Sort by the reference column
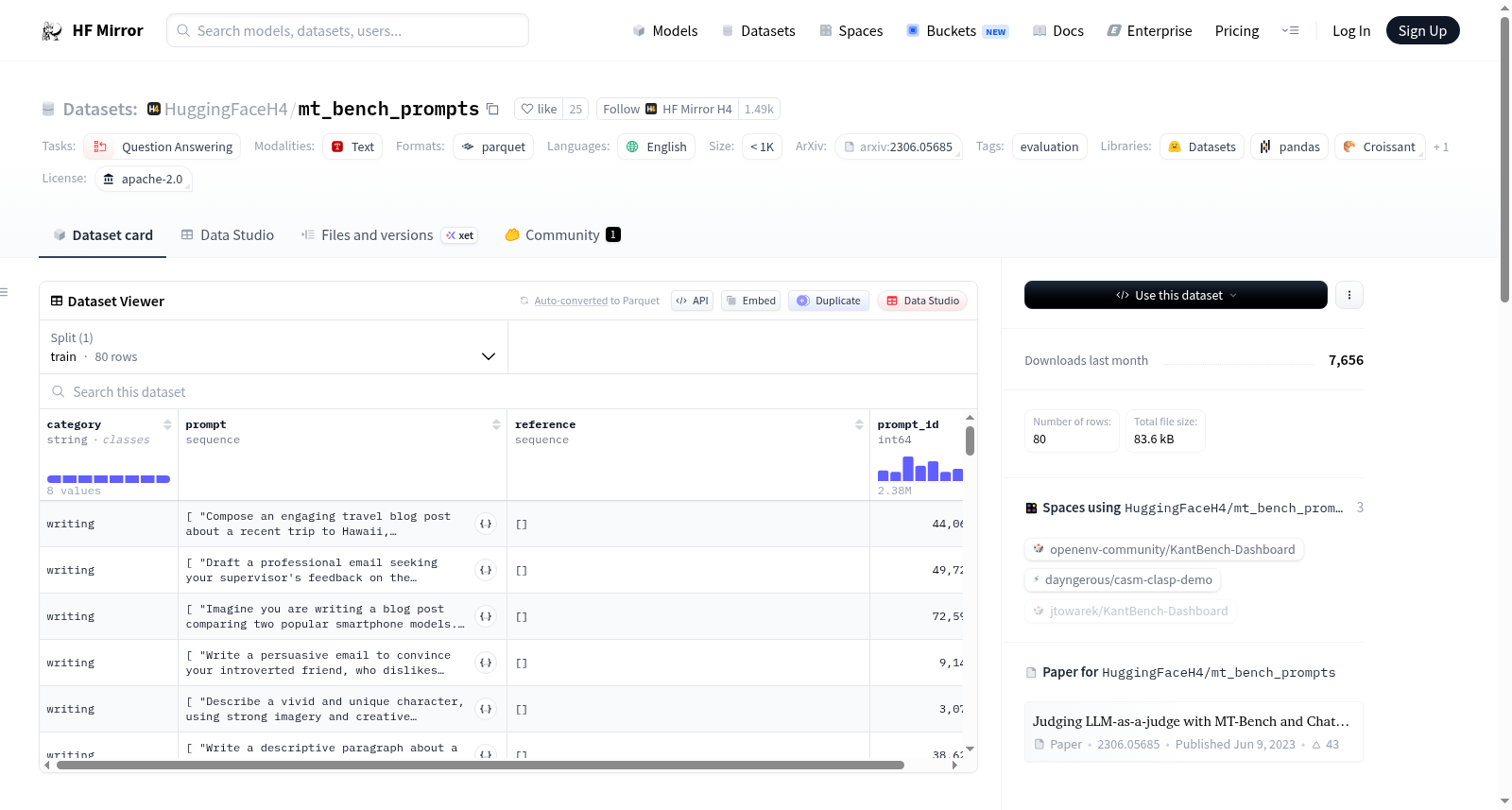Viewport: 1512px width, 810px height. point(859,424)
